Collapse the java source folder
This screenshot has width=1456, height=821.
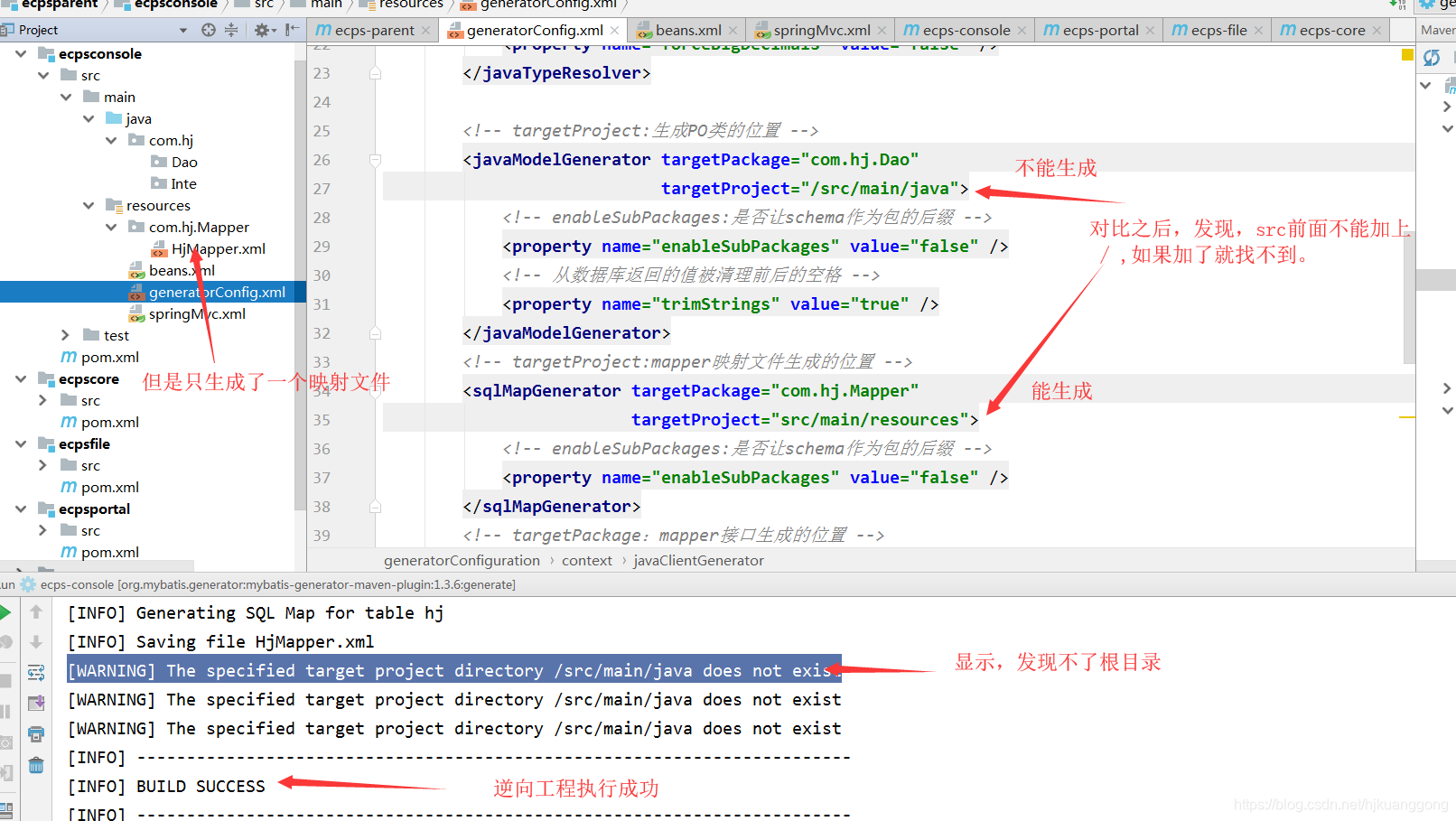click(x=89, y=118)
